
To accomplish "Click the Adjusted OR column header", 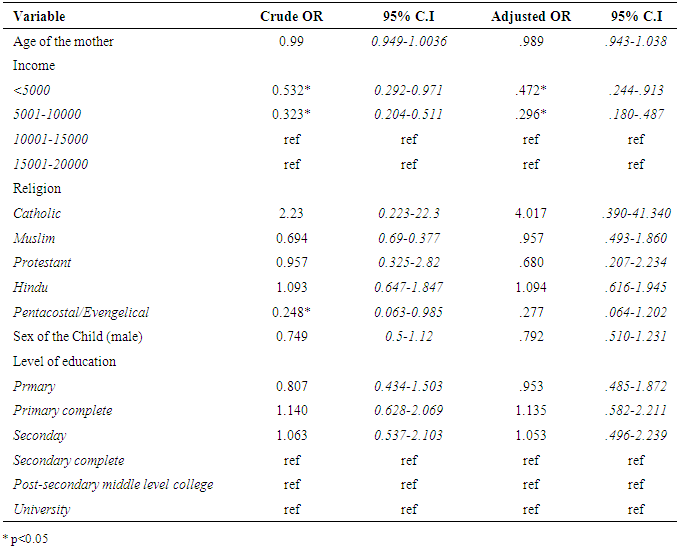I will click(x=530, y=17).
